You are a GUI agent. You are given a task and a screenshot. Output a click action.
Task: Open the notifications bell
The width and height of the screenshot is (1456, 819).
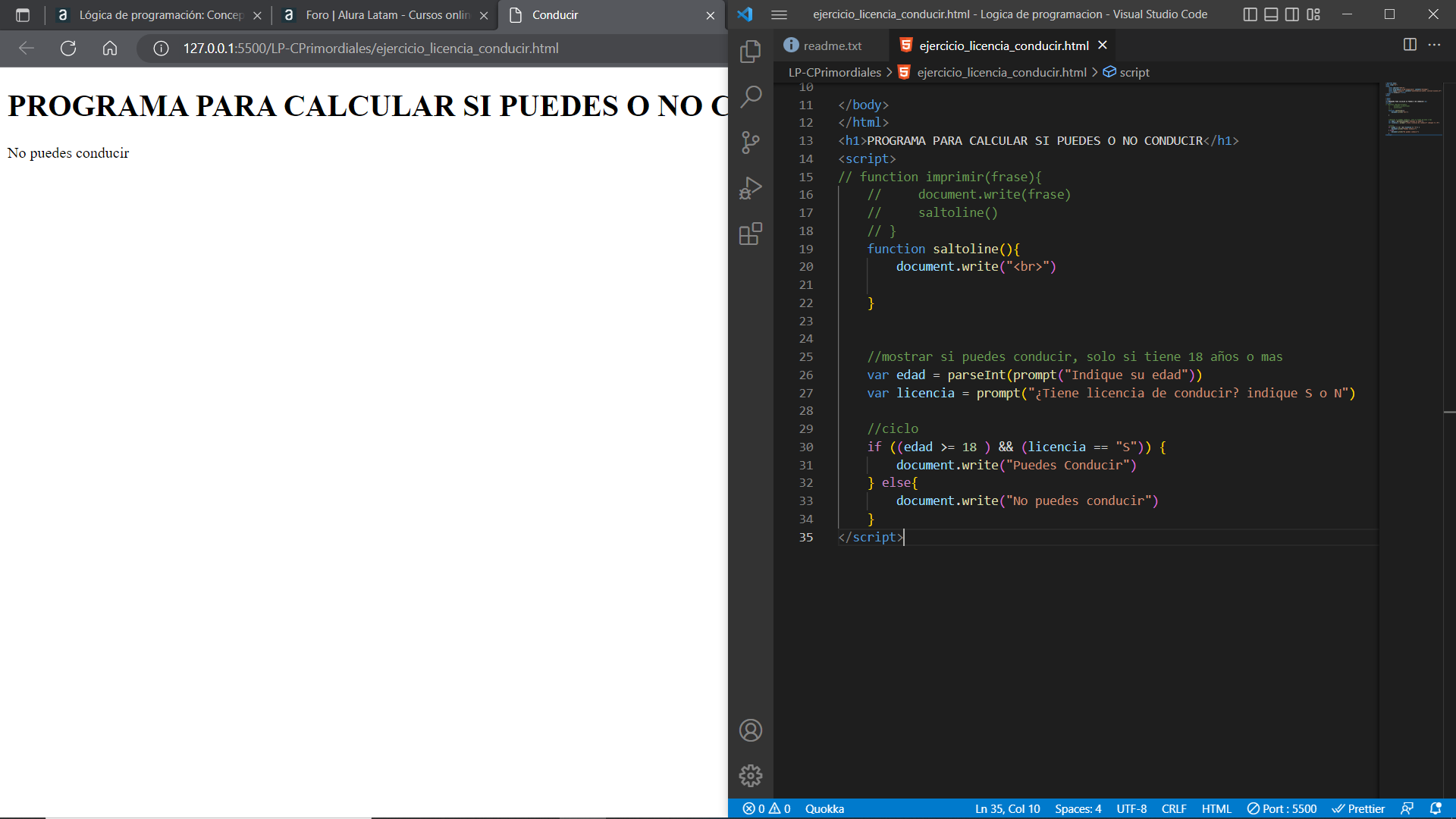point(1436,809)
